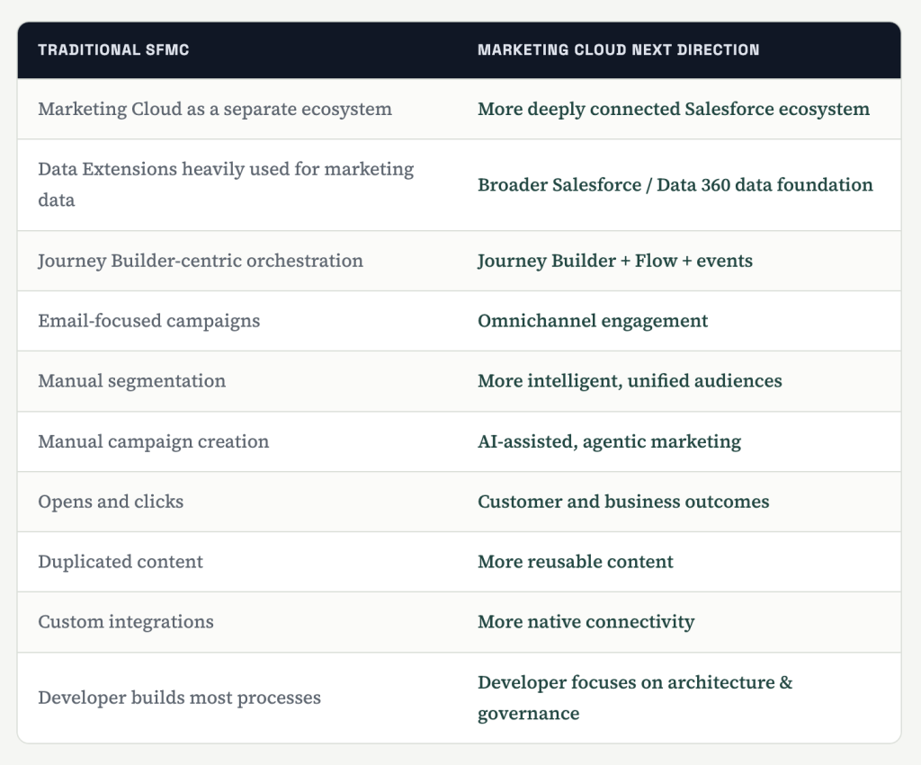Click "More intelligent, unified audiences" text
This screenshot has width=921, height=765.
pos(630,381)
